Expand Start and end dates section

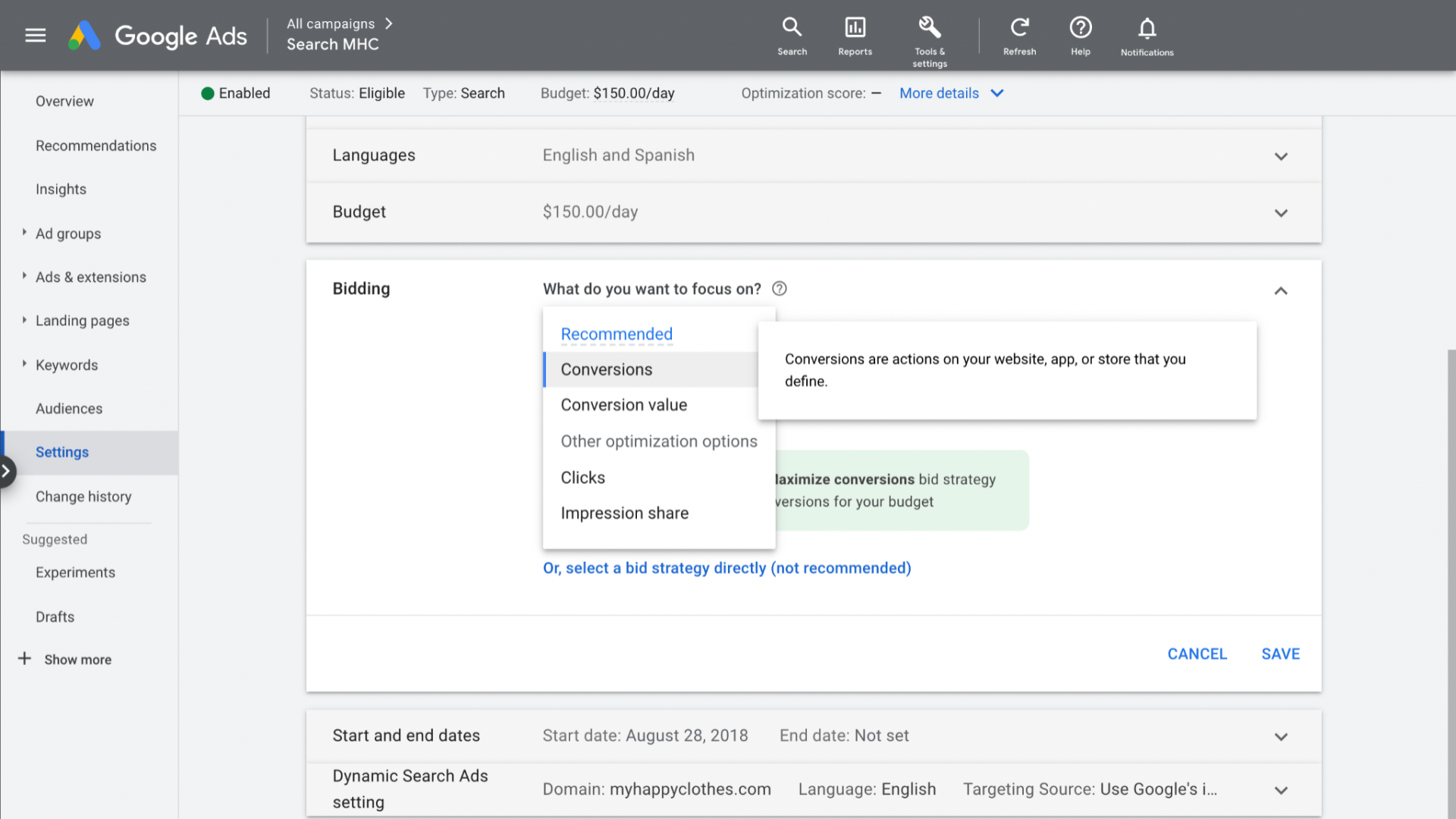point(1281,736)
